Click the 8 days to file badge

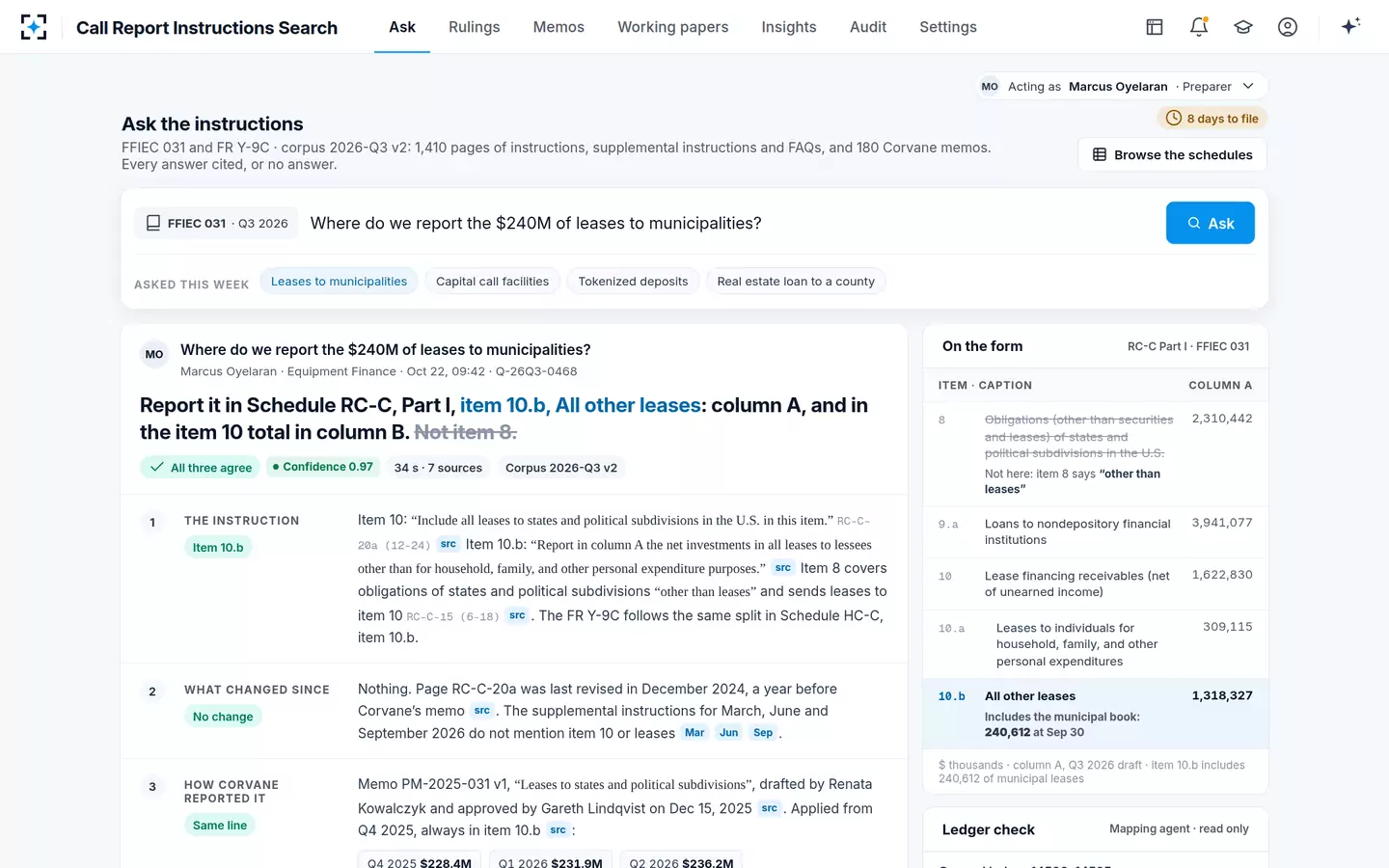(x=1212, y=119)
